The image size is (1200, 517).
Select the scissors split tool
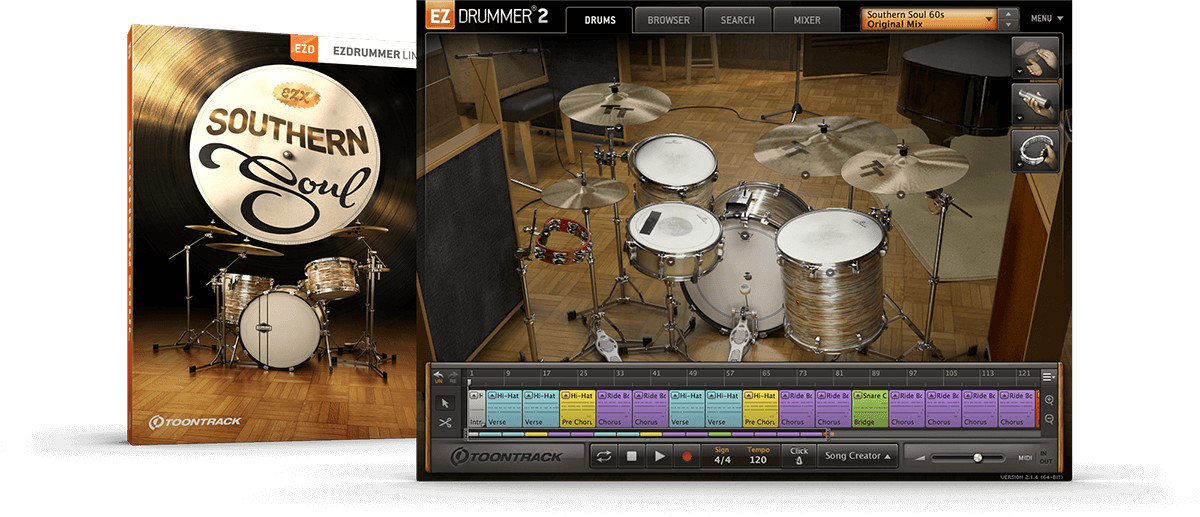[445, 422]
